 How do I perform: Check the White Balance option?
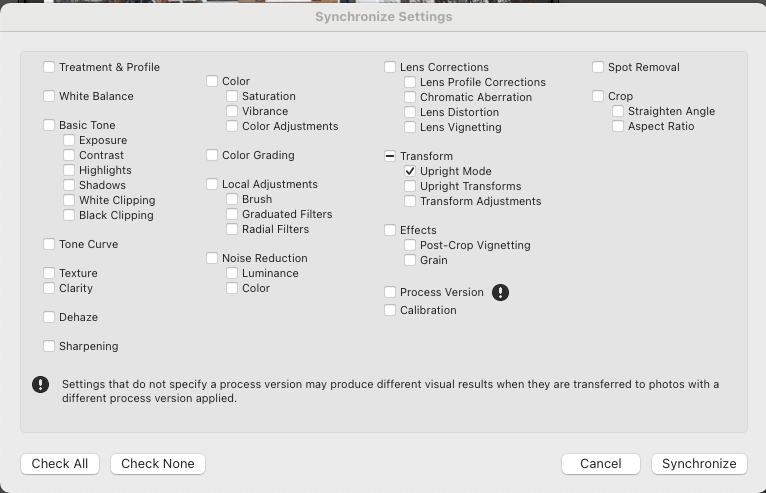tap(49, 97)
